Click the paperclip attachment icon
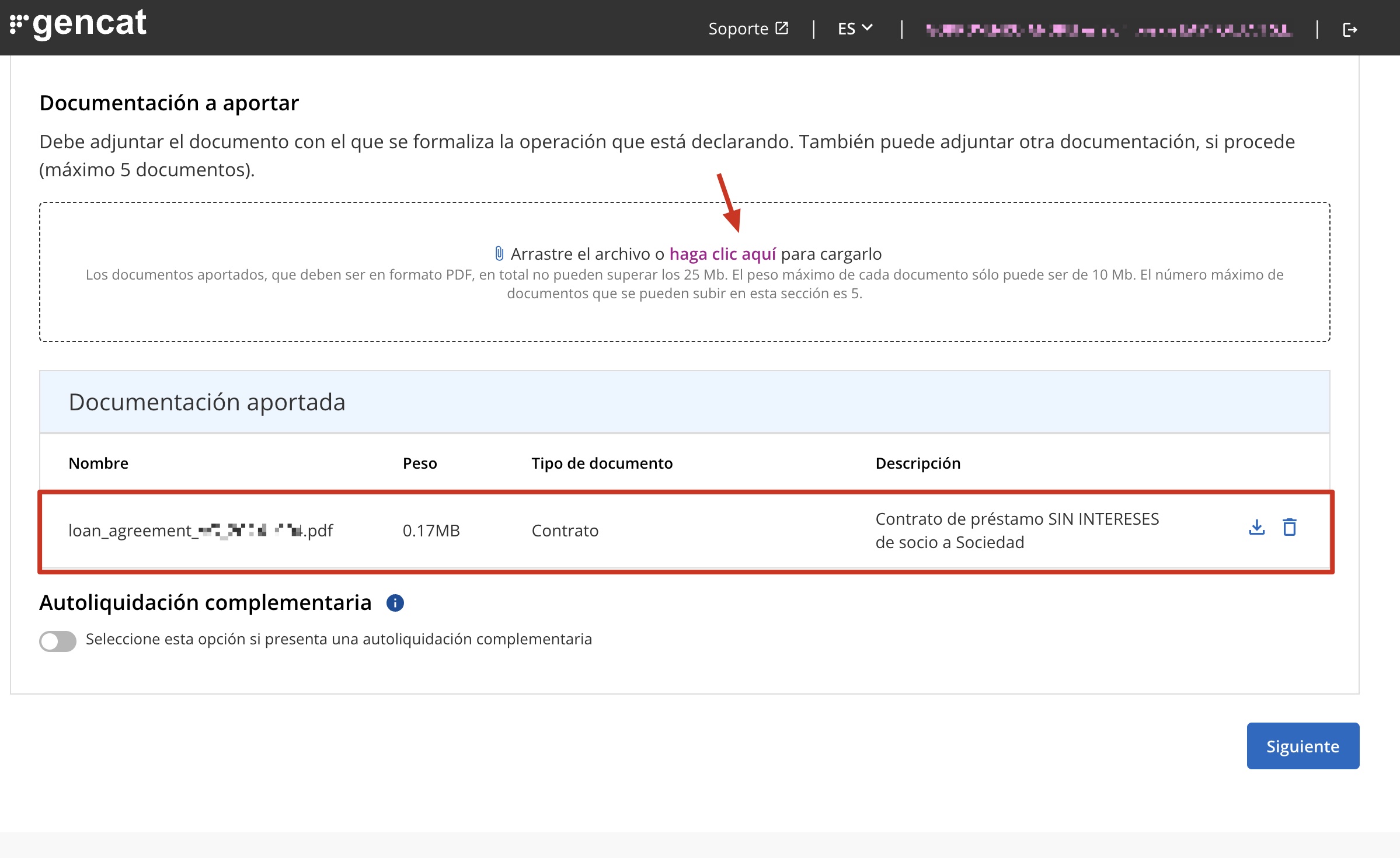 click(x=499, y=253)
